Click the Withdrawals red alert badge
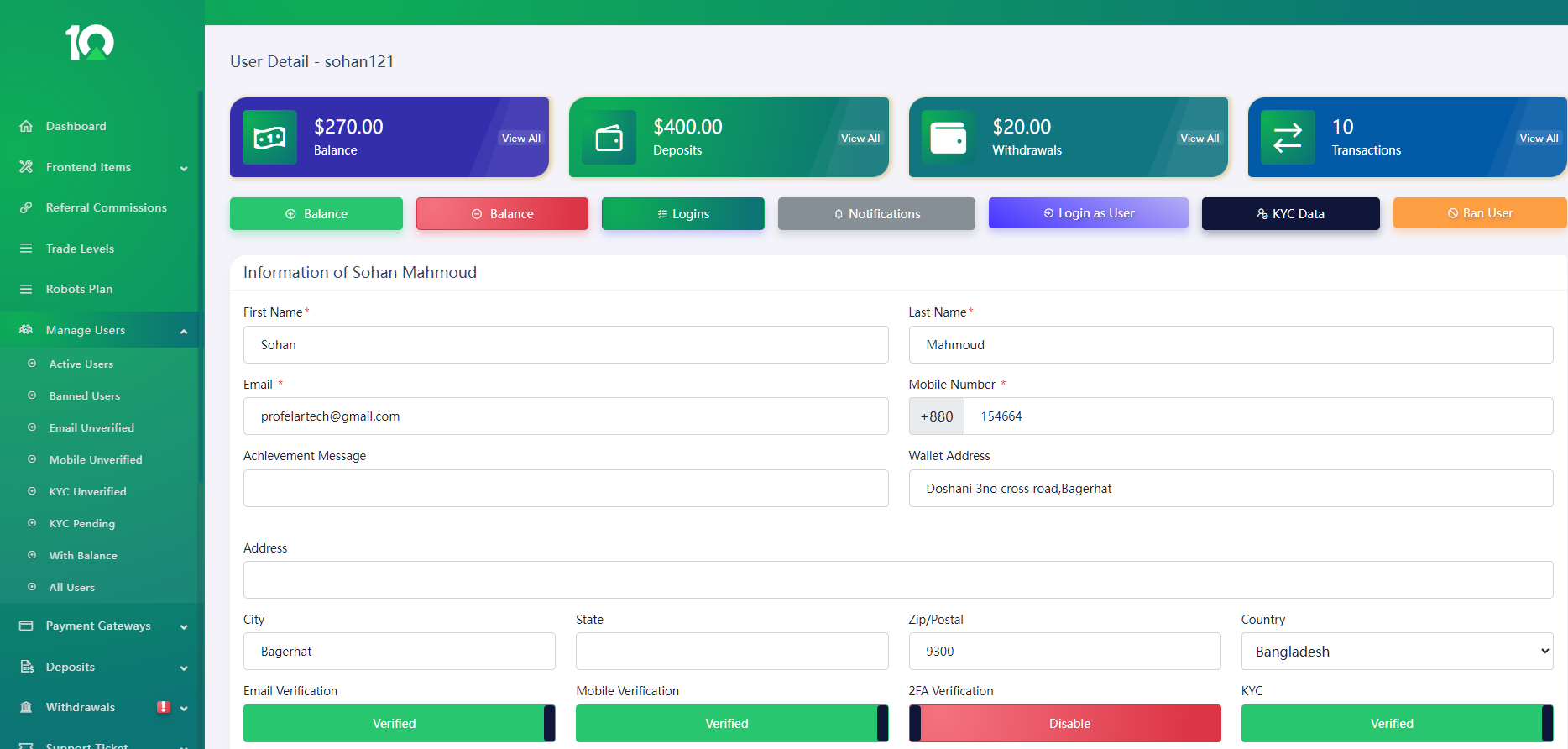This screenshot has height=749, width=1568. coord(164,707)
